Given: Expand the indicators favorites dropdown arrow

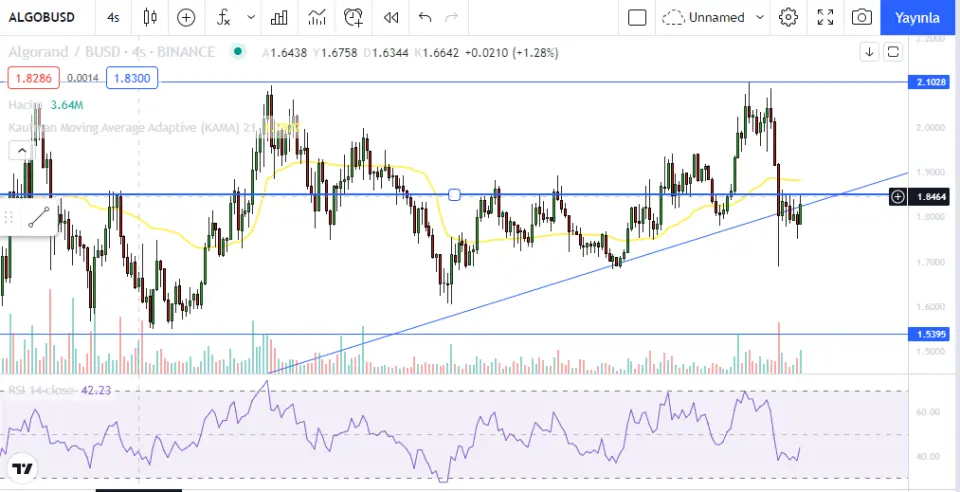Looking at the screenshot, I should [x=249, y=17].
